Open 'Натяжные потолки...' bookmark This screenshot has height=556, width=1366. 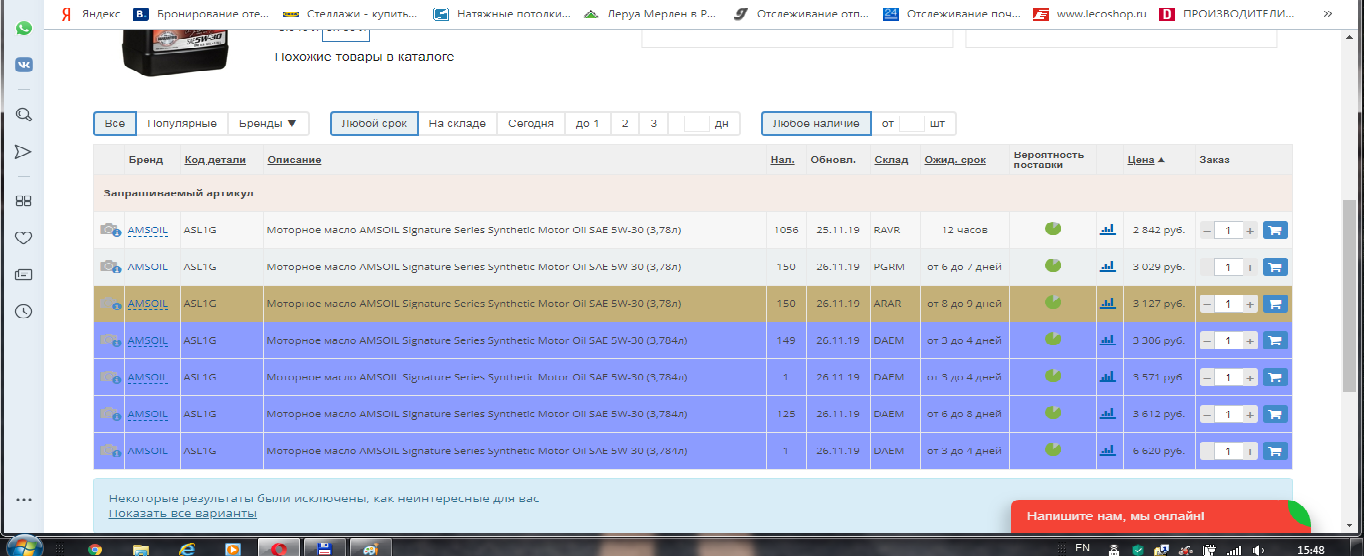502,15
